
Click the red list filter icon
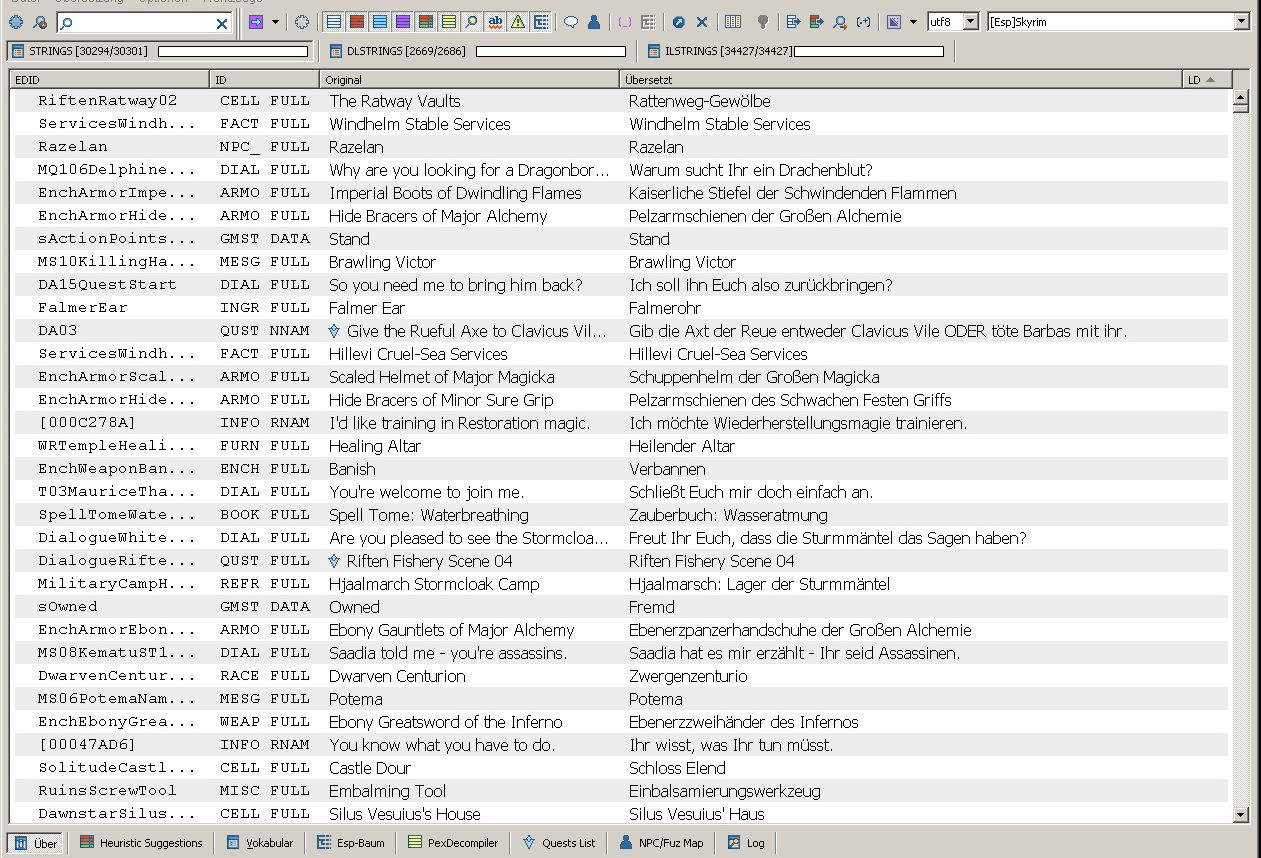pos(356,22)
